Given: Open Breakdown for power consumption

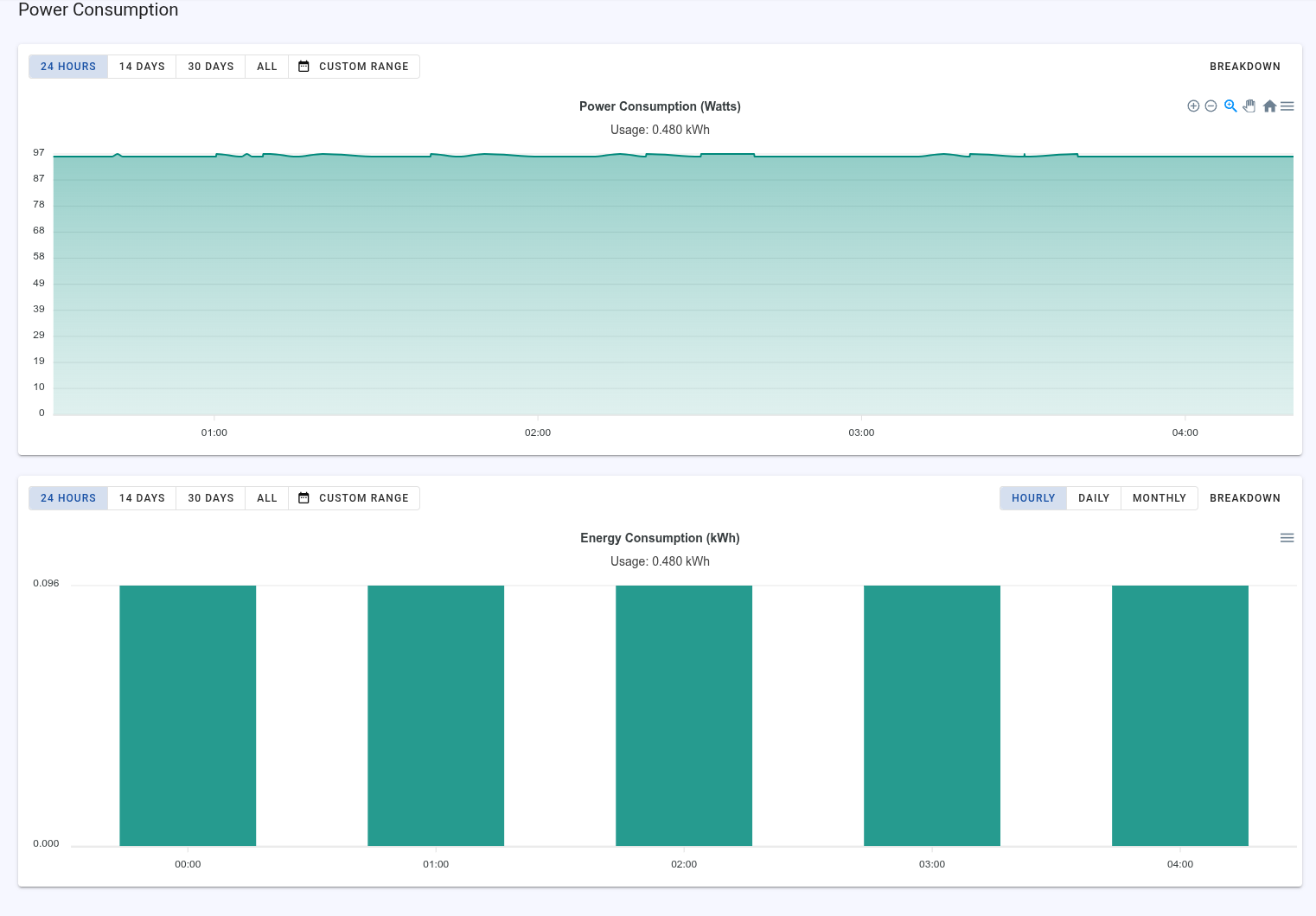Looking at the screenshot, I should pos(1245,66).
